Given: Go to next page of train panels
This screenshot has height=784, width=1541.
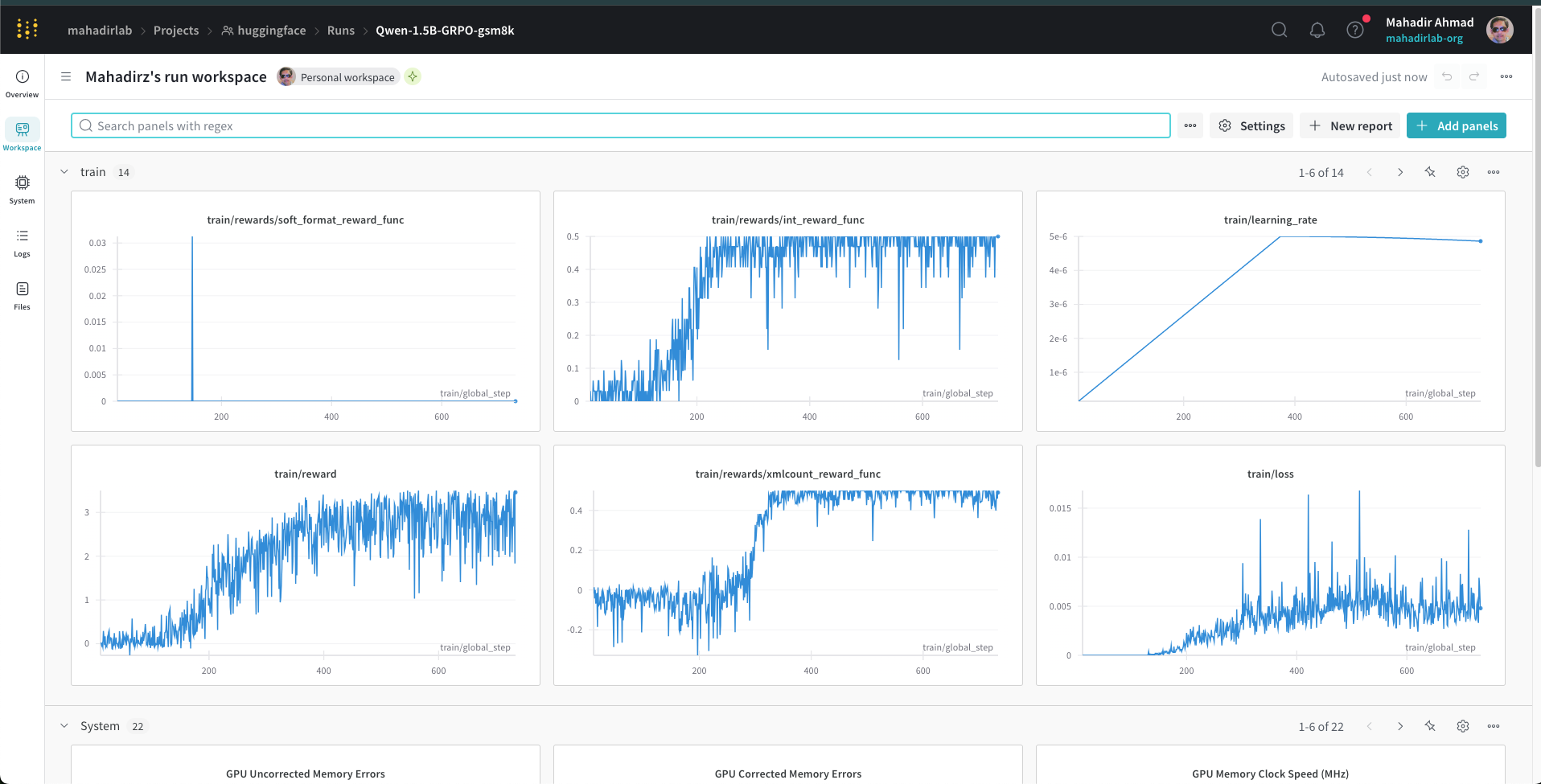Looking at the screenshot, I should click(x=1400, y=172).
